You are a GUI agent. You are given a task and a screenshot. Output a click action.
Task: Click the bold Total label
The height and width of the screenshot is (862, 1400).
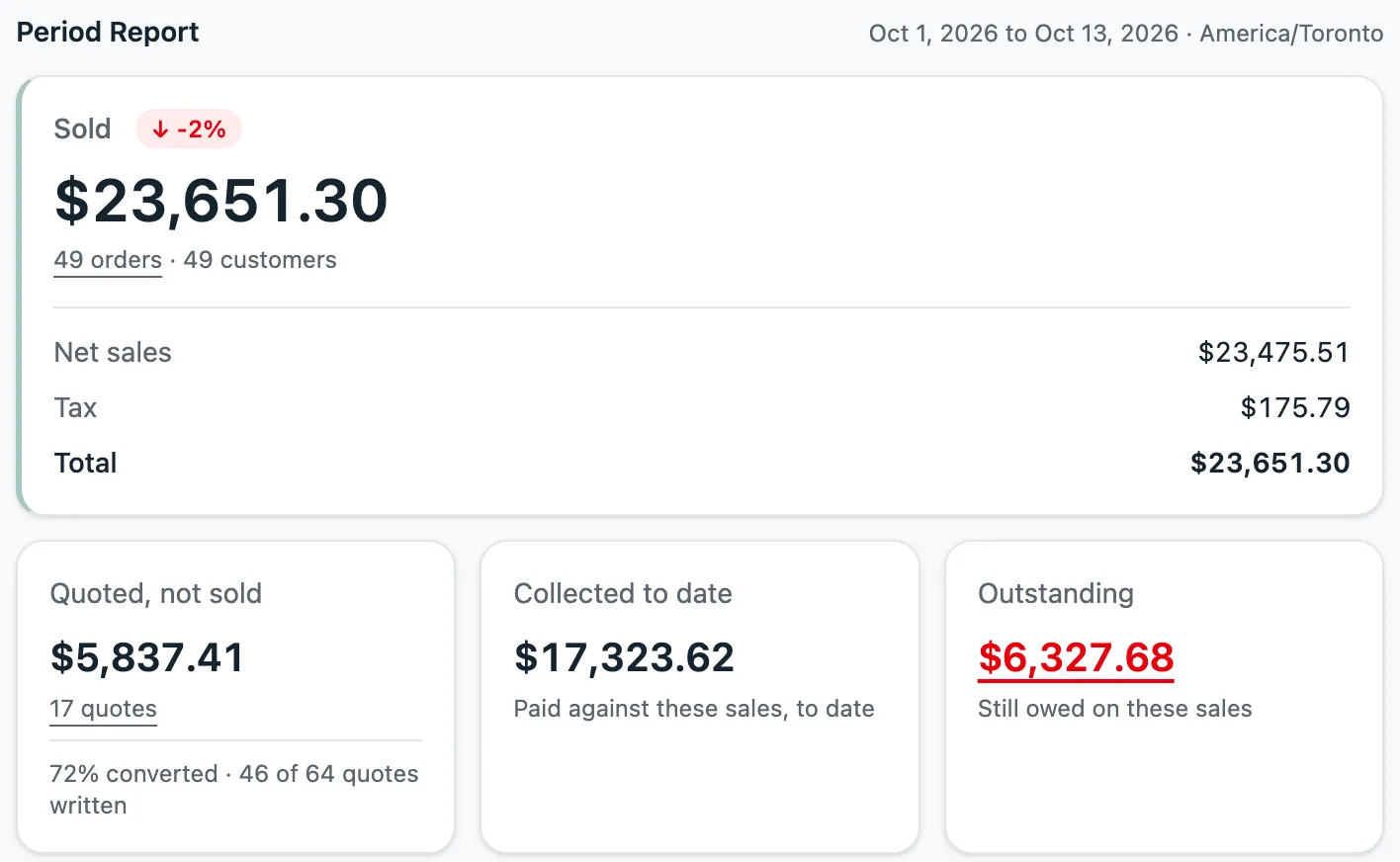coord(85,464)
